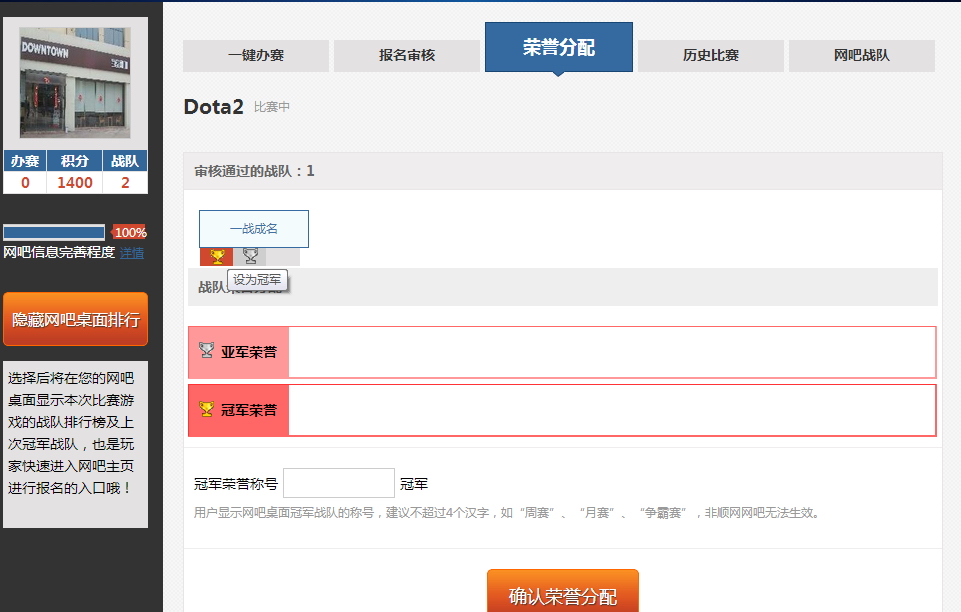Click the 隐藏网吧桌面排行 button
This screenshot has height=612, width=961.
75,320
